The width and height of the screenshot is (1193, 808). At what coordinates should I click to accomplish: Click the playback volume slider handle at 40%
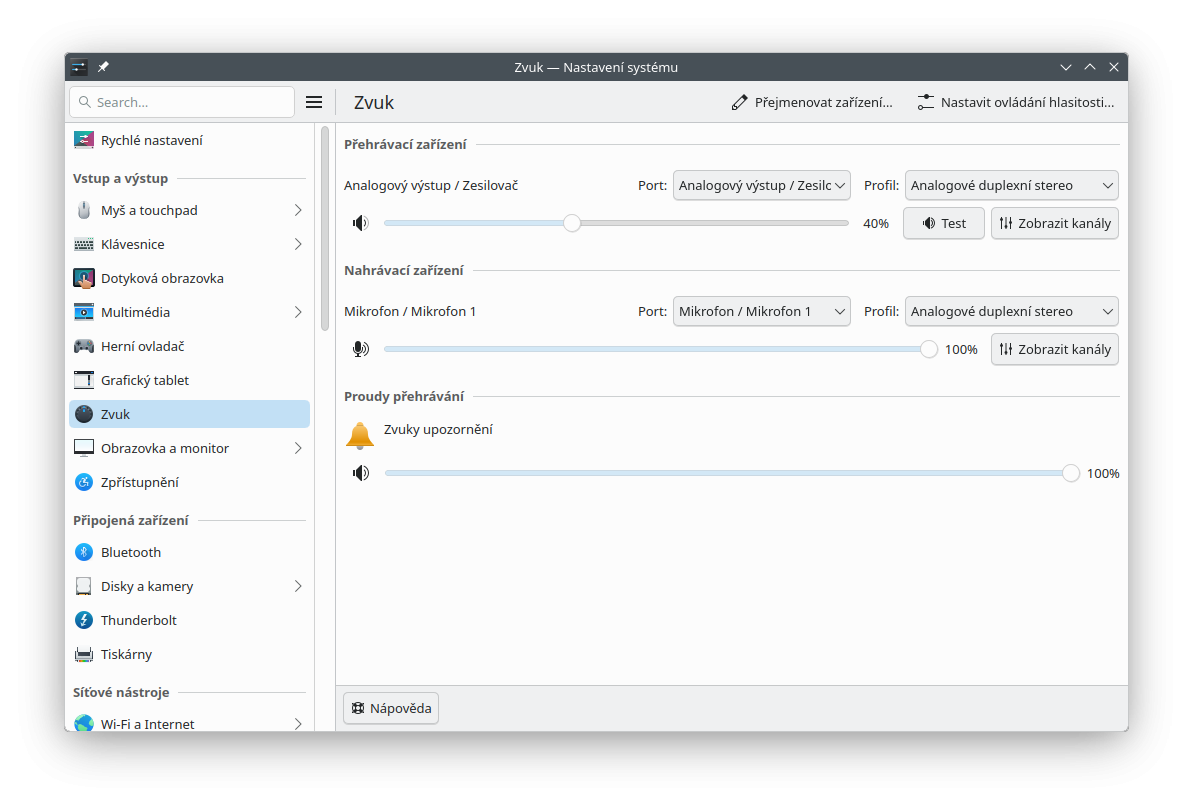coord(572,223)
